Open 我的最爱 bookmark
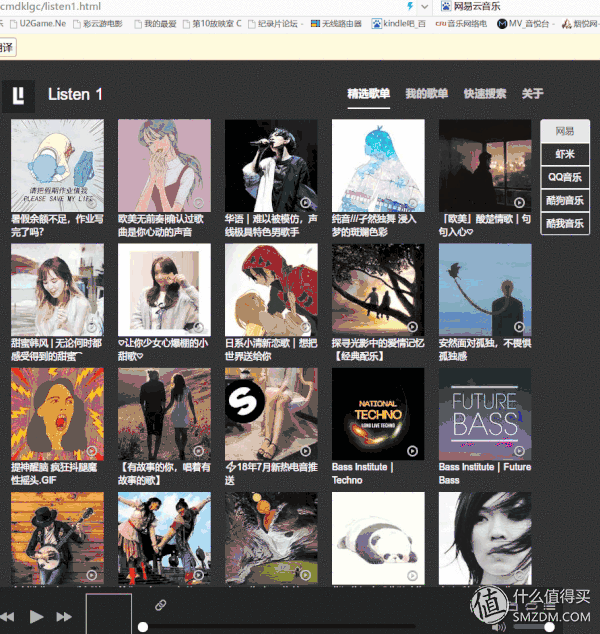This screenshot has height=634, width=600. point(156,24)
